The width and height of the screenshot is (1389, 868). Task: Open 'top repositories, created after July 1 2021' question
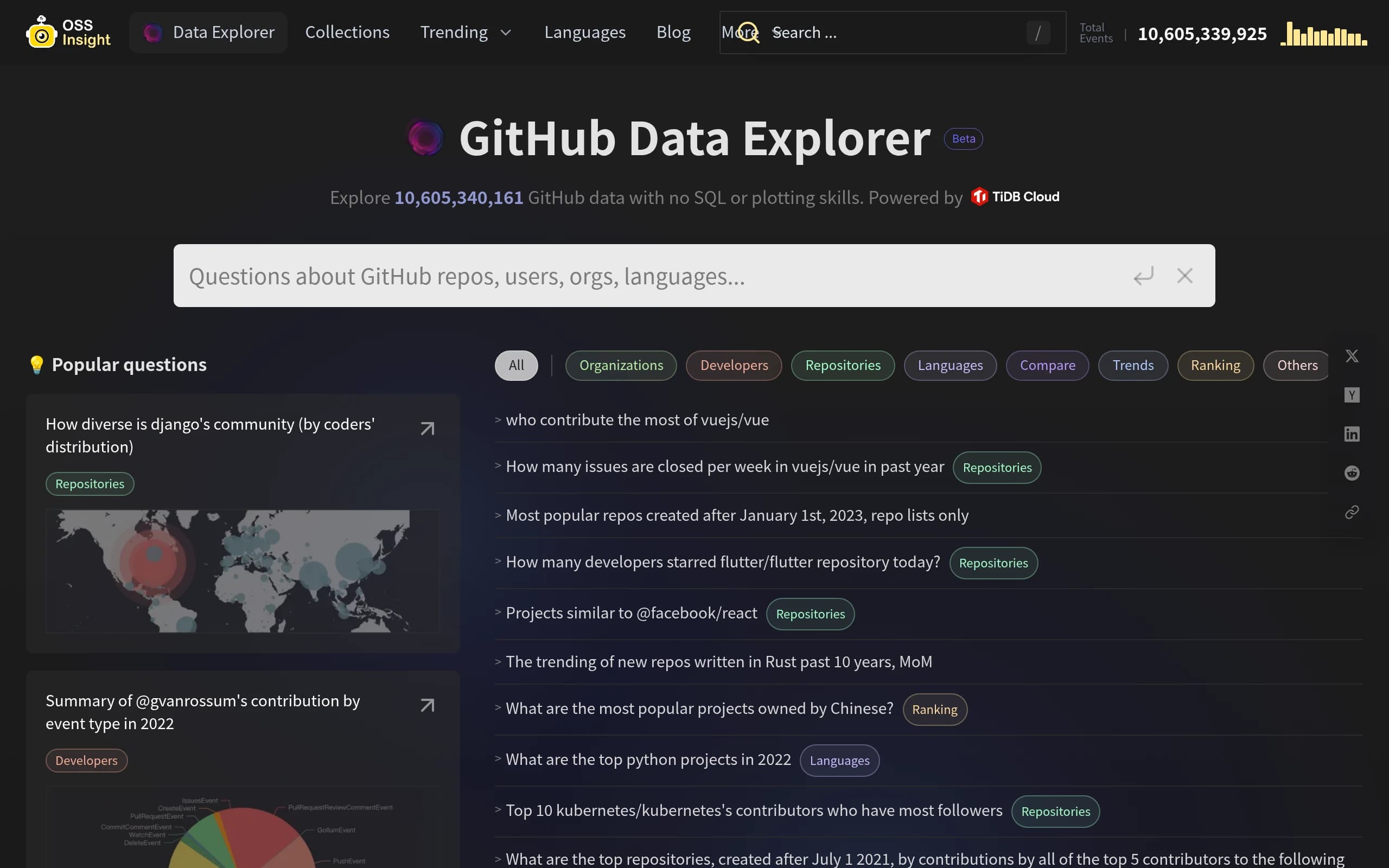tap(925, 859)
